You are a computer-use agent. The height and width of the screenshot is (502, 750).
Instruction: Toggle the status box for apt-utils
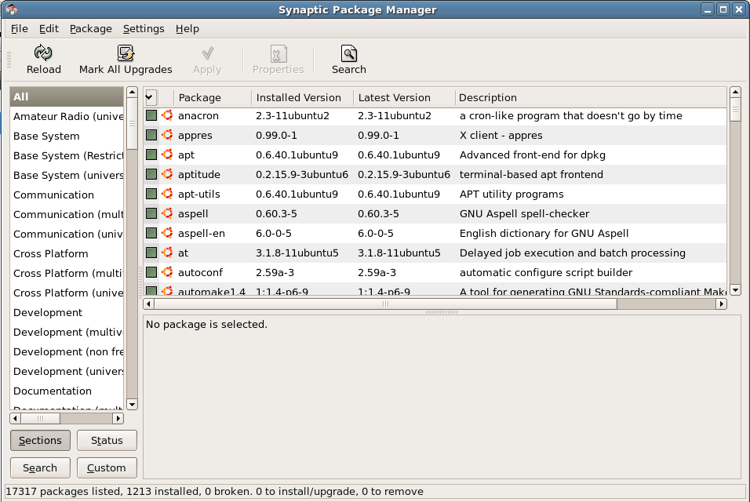pos(151,194)
